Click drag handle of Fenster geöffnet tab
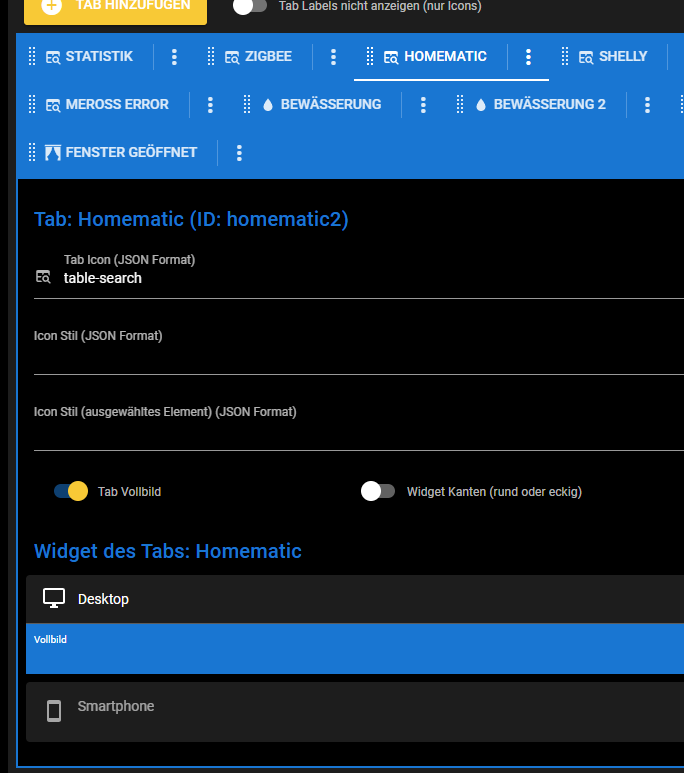The height and width of the screenshot is (773, 684). 32,152
